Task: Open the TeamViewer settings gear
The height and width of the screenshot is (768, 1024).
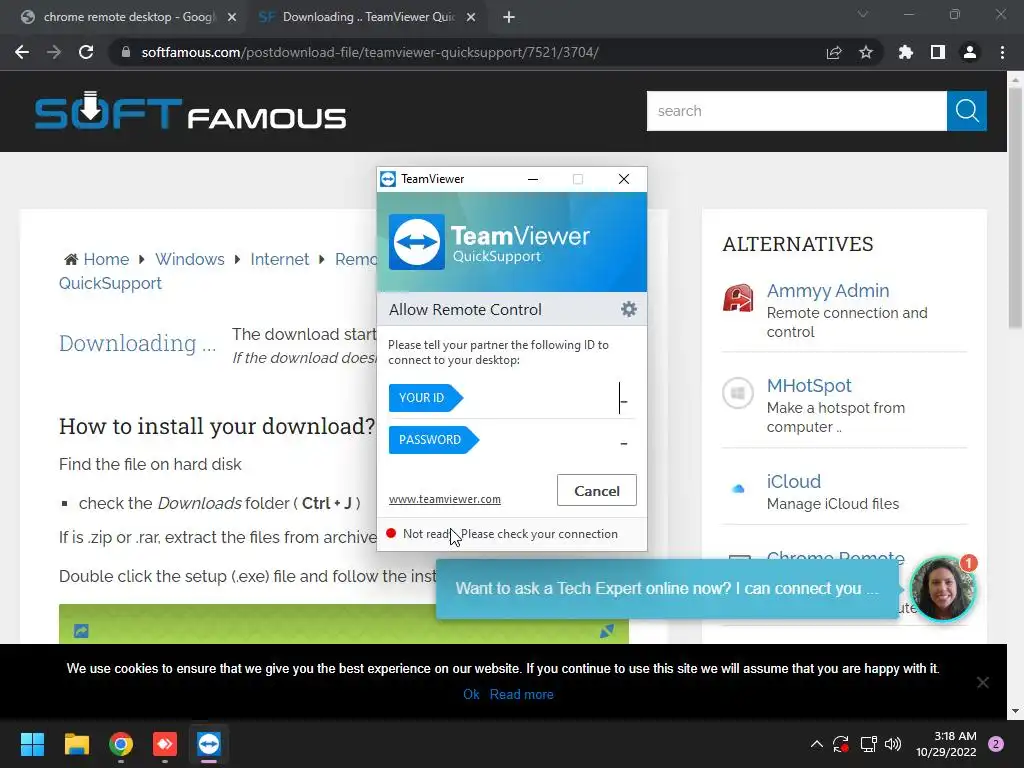Action: [x=628, y=309]
